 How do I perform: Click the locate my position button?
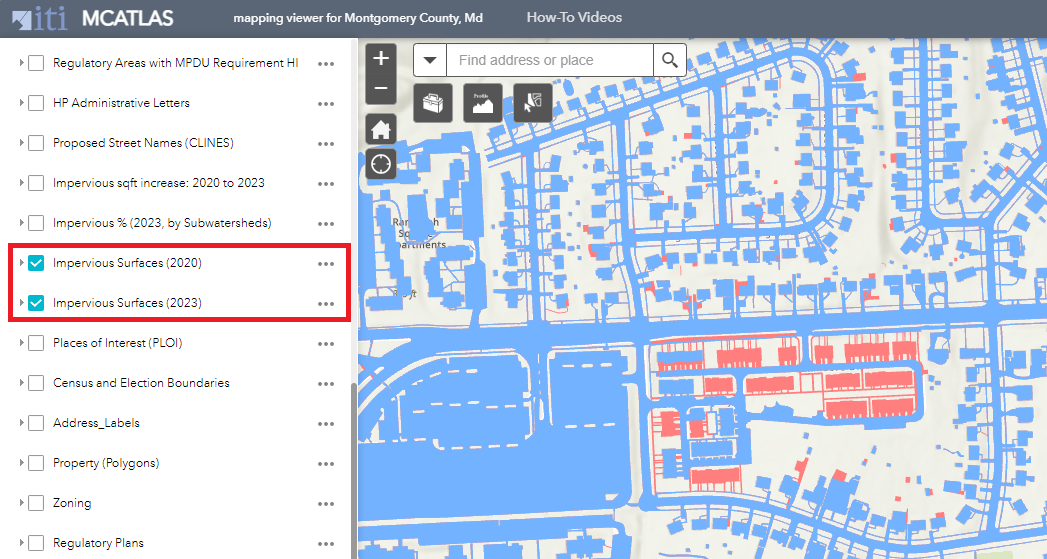381,163
